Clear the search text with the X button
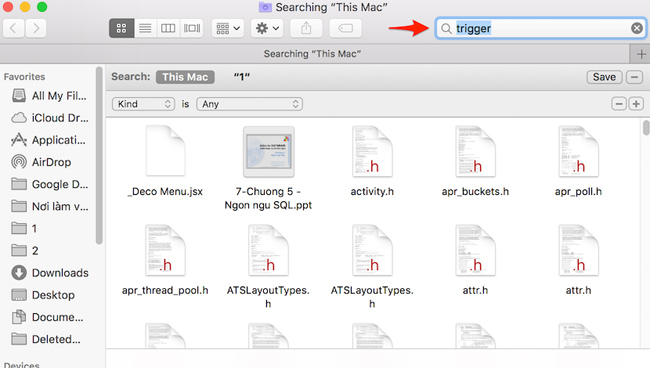Image resolution: width=650 pixels, height=368 pixels. point(637,28)
